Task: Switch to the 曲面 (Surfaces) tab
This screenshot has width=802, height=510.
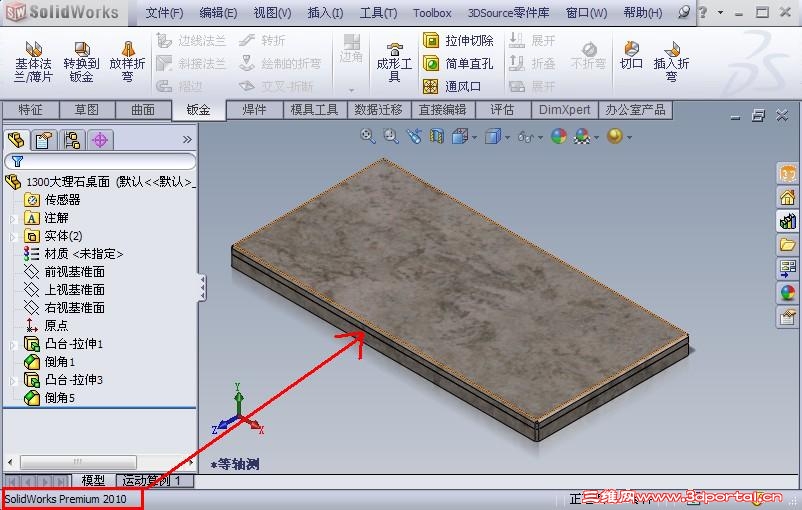Action: point(143,110)
